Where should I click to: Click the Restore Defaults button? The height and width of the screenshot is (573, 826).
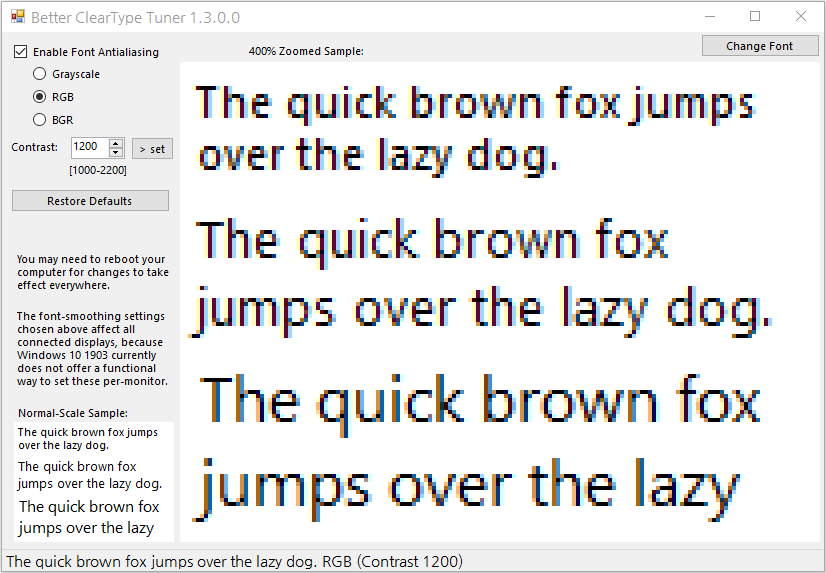(90, 201)
